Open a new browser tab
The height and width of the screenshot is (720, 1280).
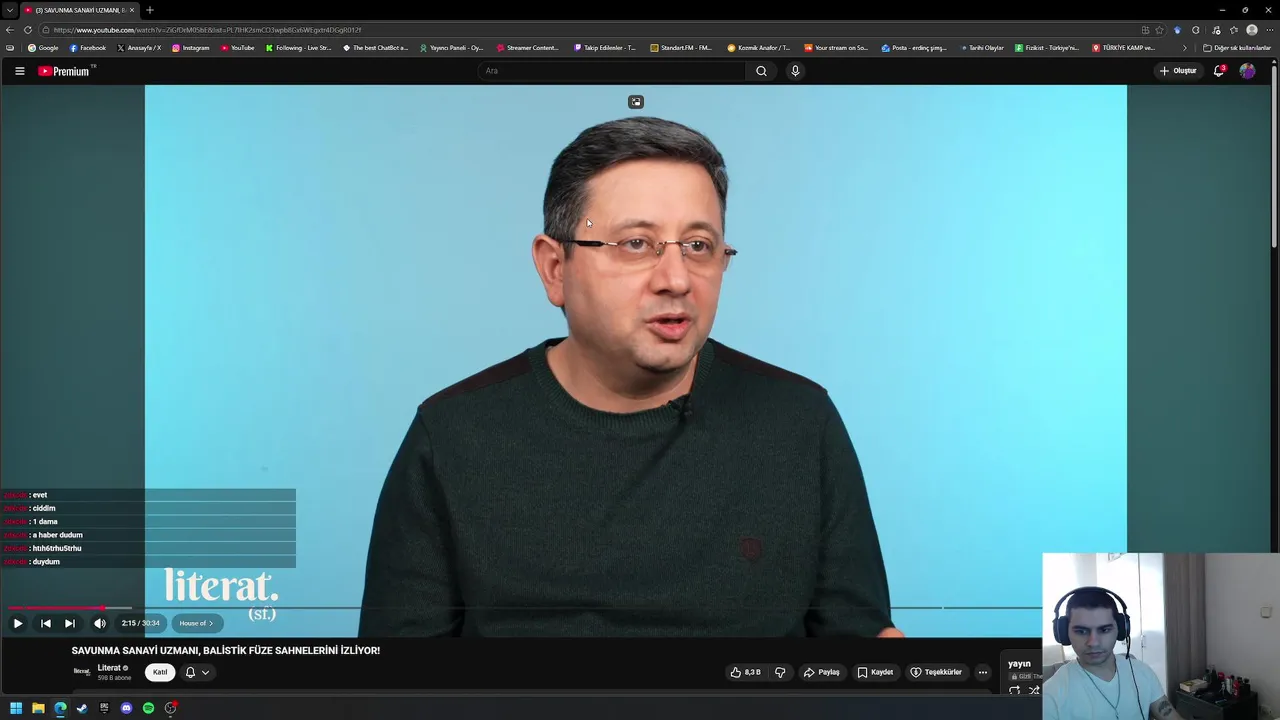point(150,10)
